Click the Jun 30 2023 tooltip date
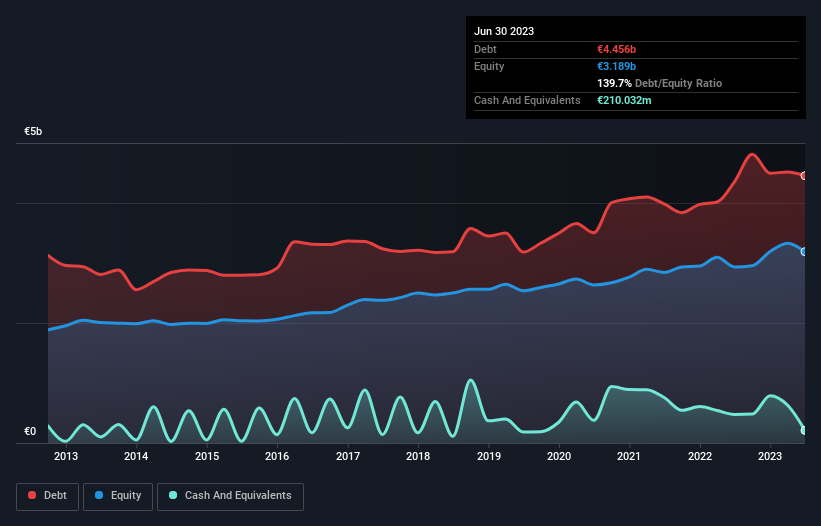 [x=504, y=31]
